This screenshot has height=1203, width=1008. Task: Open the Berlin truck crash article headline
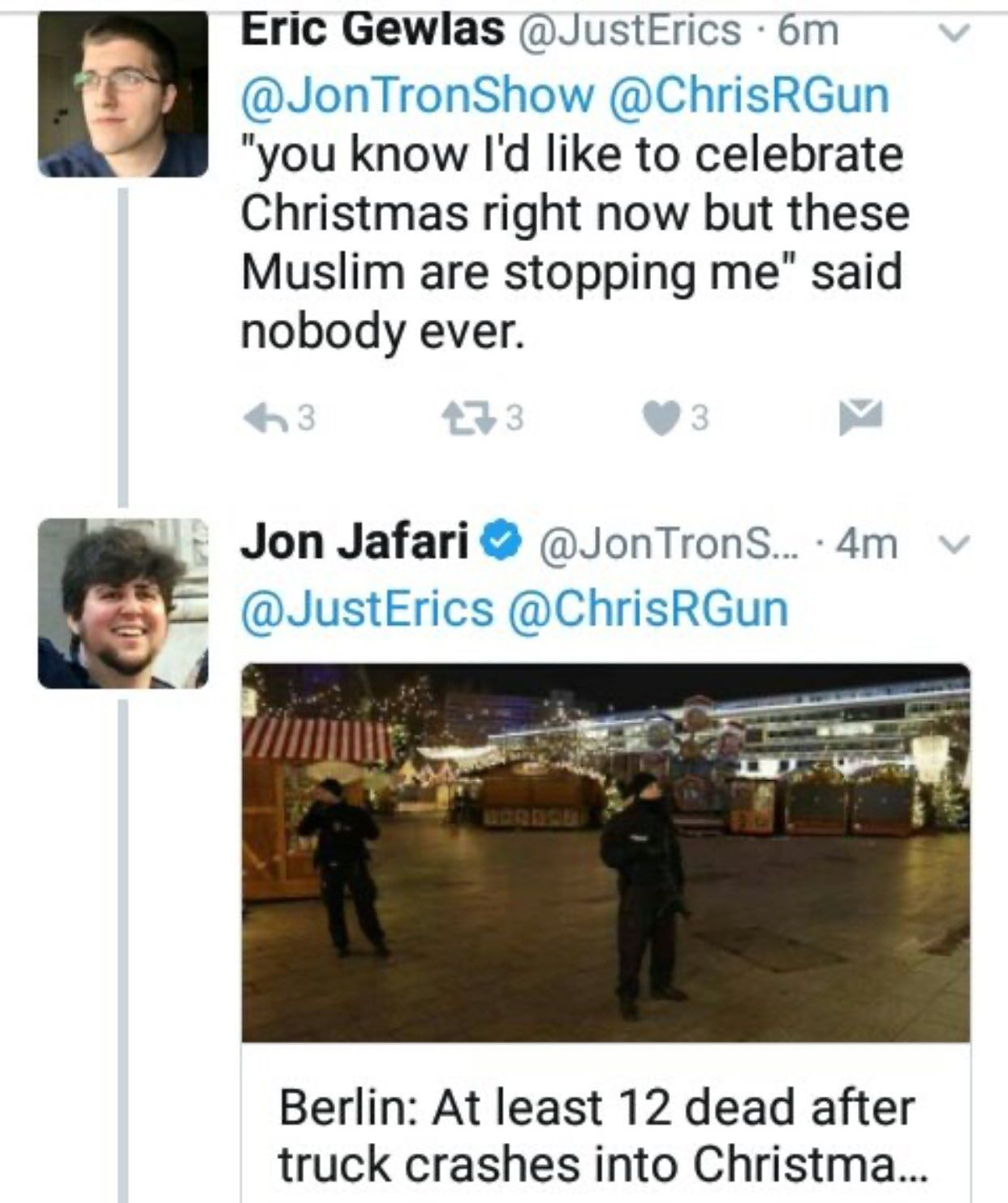coord(597,1136)
